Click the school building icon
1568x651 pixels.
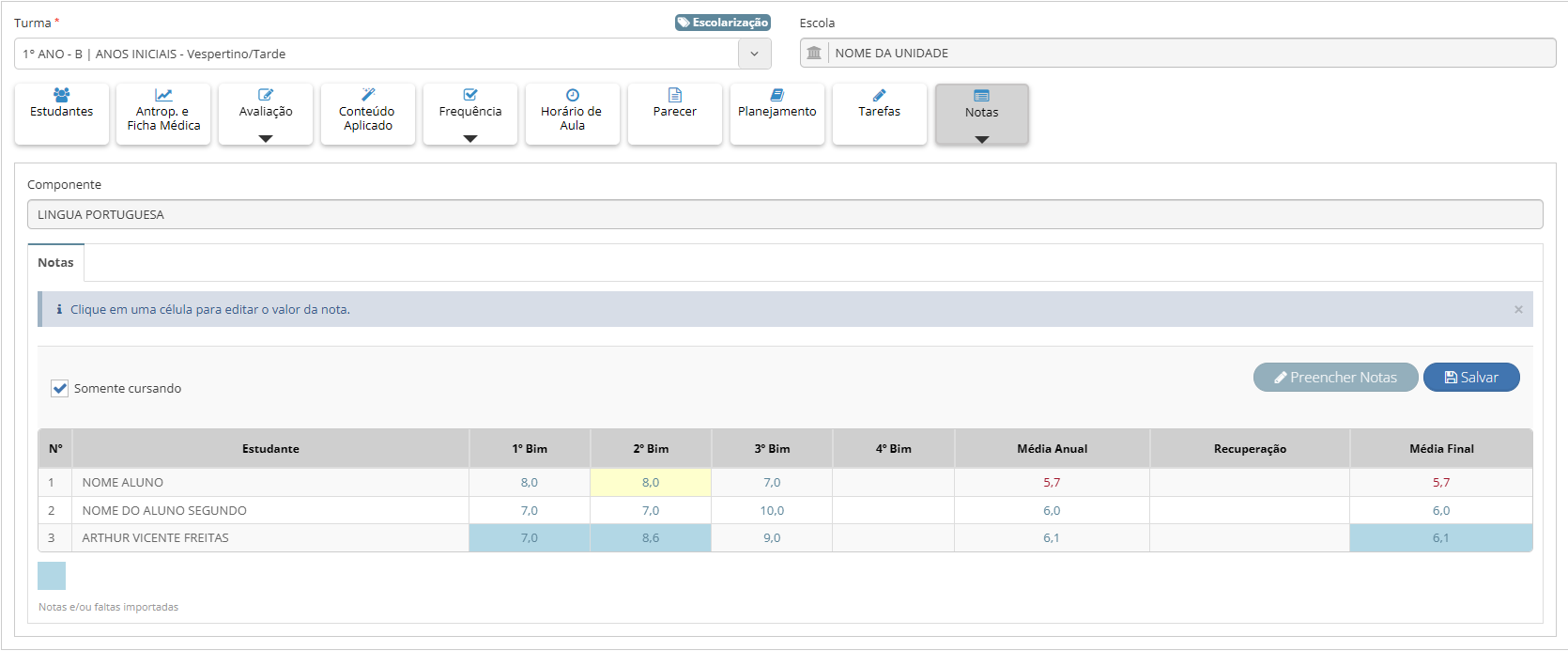814,54
